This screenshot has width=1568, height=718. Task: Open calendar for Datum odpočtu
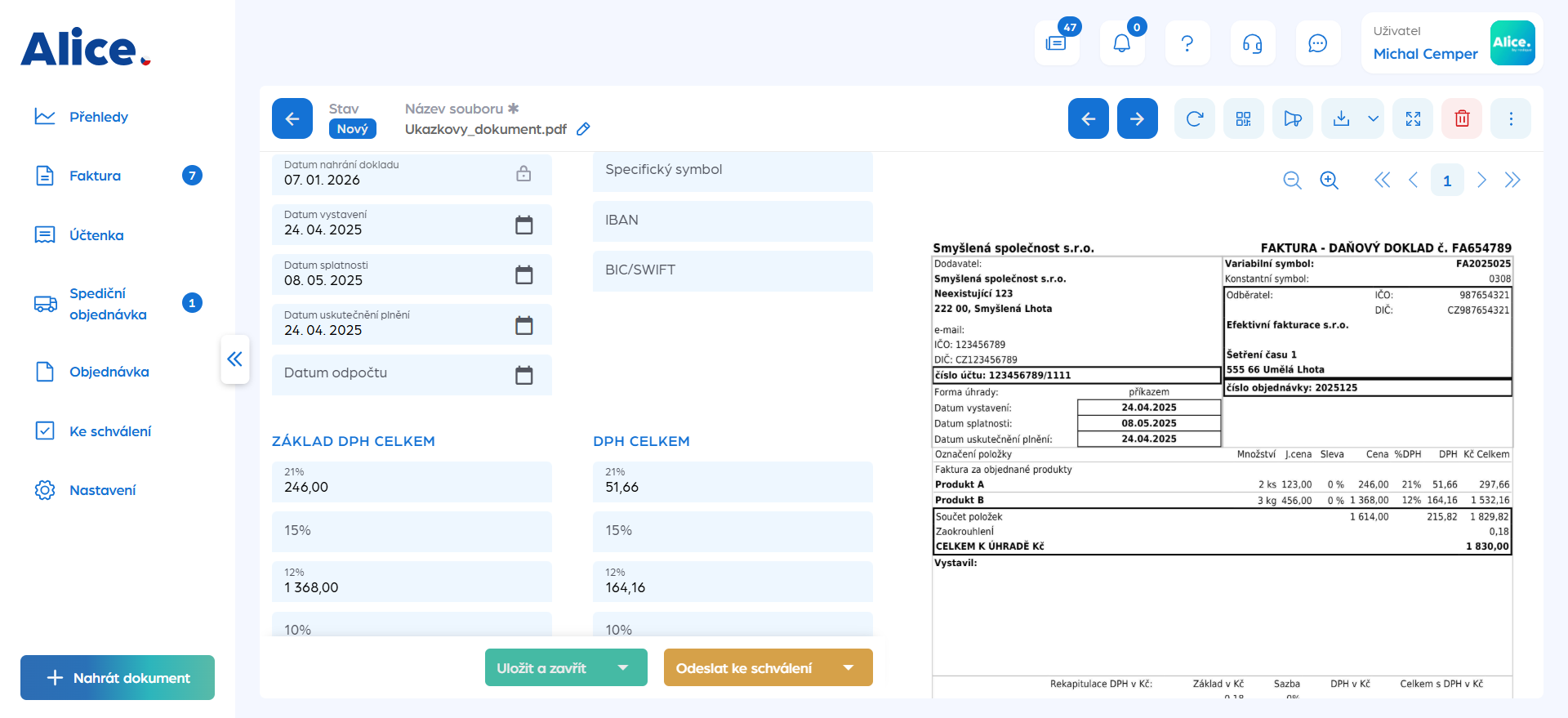click(524, 375)
